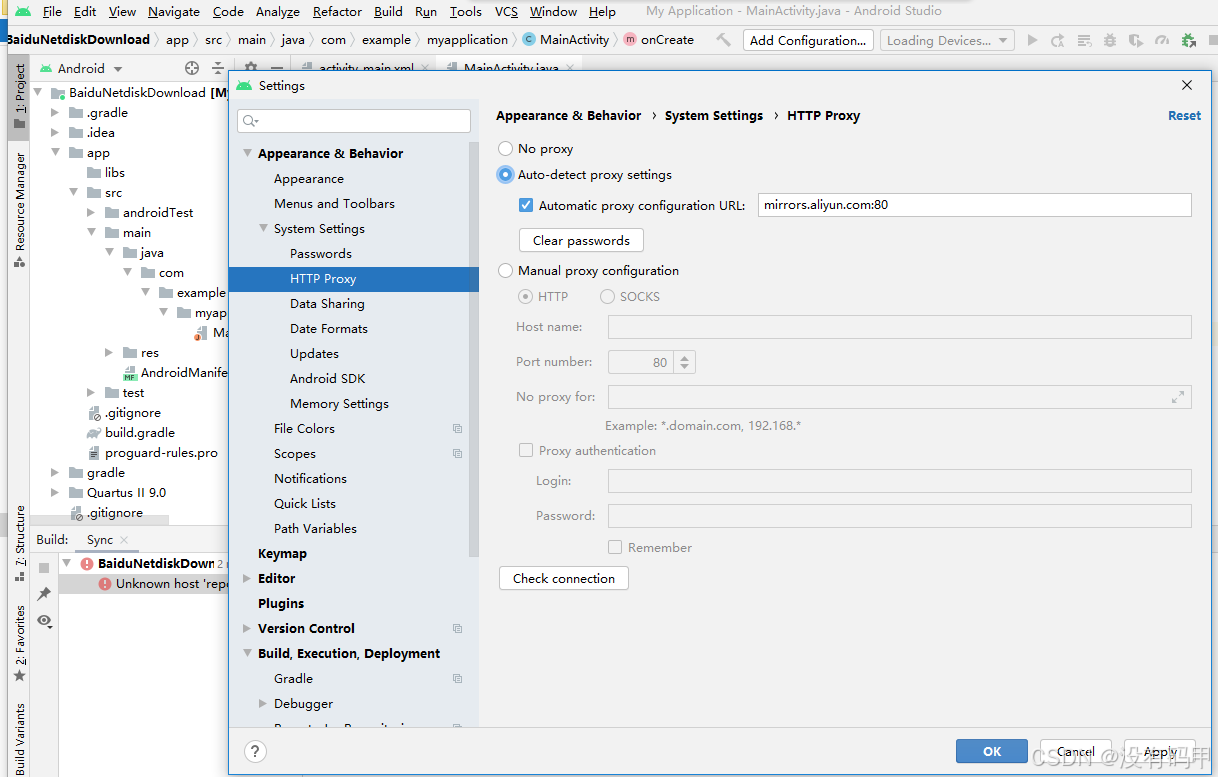Open the Structure side tab

(x=19, y=545)
